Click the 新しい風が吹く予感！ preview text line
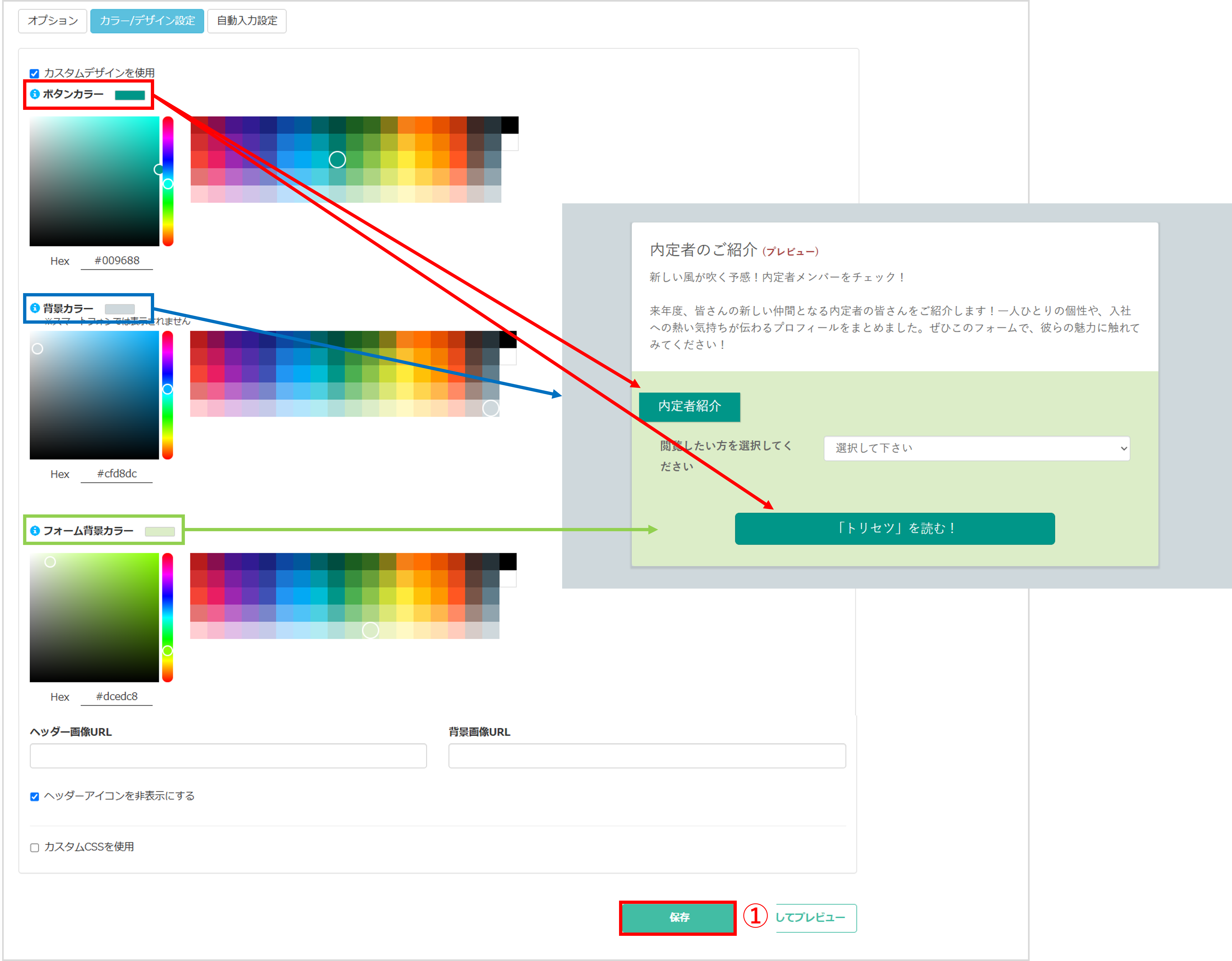 [778, 277]
